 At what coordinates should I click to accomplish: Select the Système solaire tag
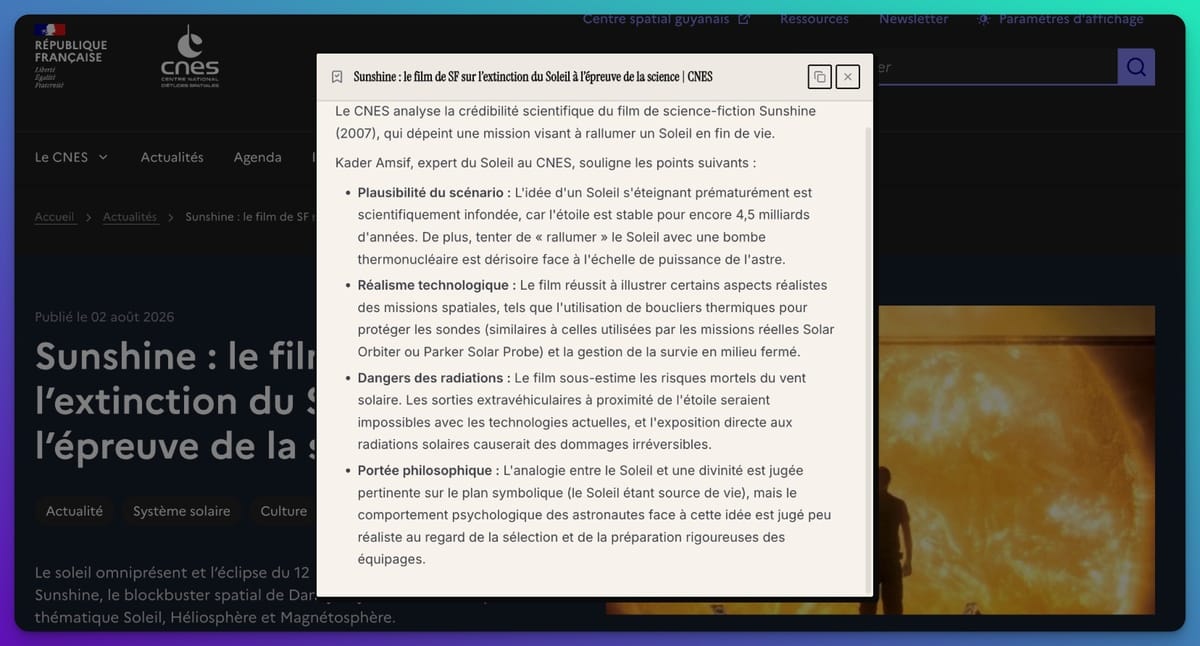pyautogui.click(x=182, y=511)
